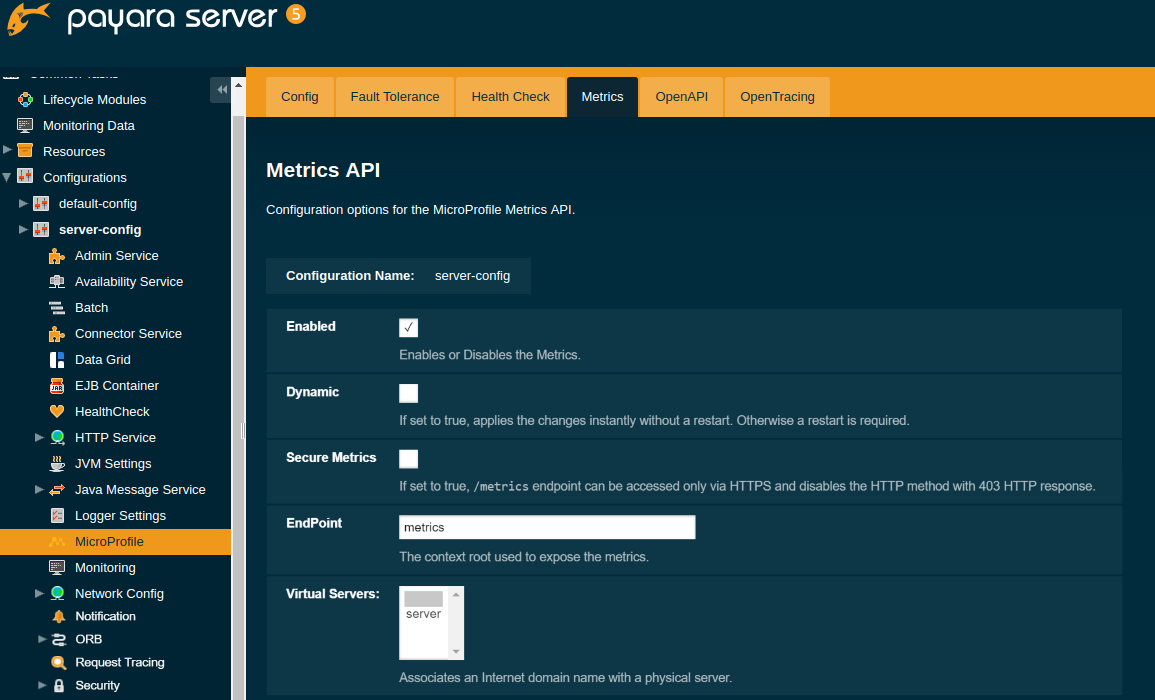The image size is (1155, 700).
Task: Click the Monitoring Data icon
Action: [x=25, y=125]
